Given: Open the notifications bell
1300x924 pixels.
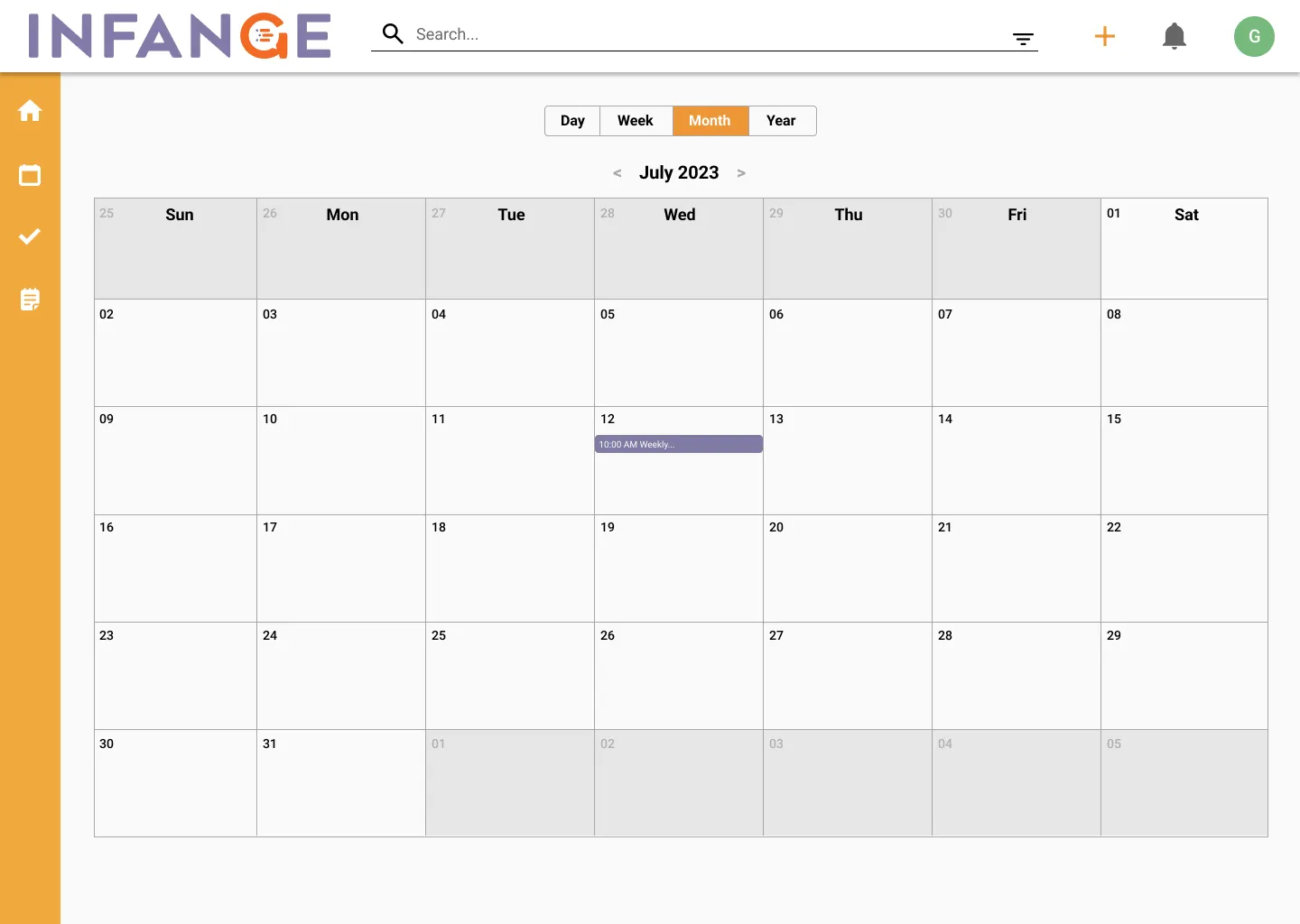Looking at the screenshot, I should [1175, 36].
